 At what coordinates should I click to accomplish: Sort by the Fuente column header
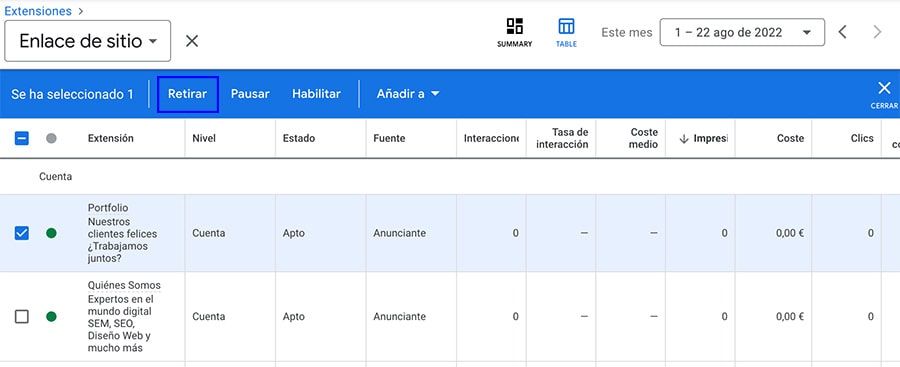[389, 138]
